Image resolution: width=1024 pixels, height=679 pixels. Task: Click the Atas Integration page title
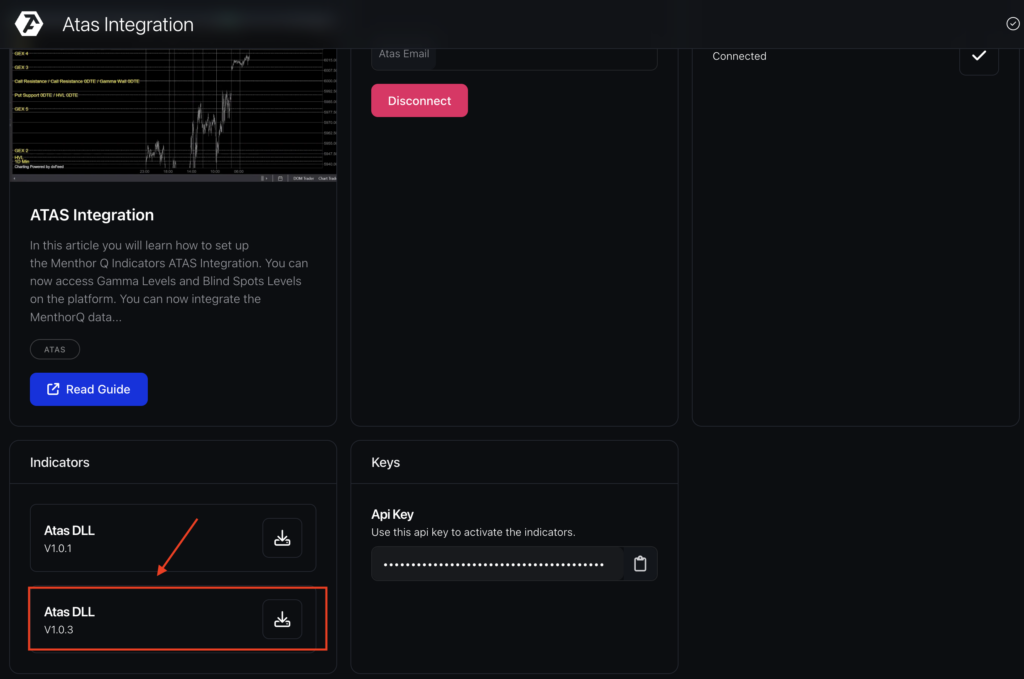(128, 24)
